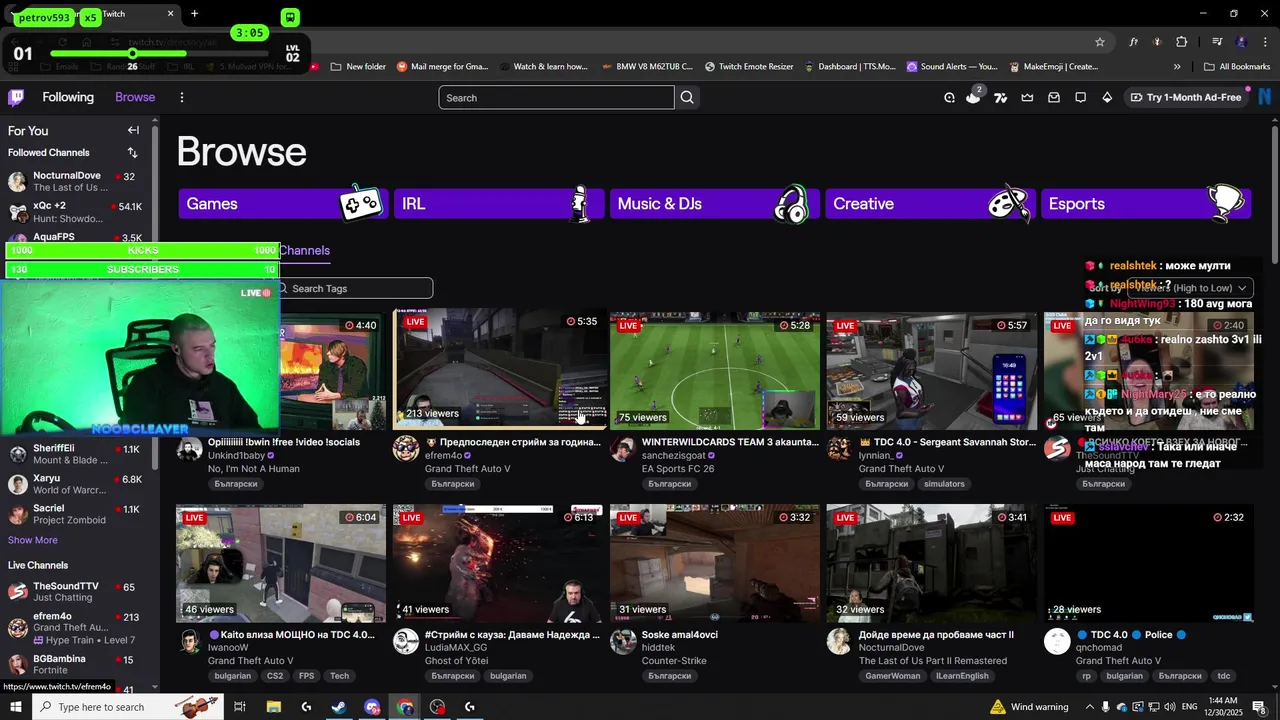Open Xaryu in followed channels list
This screenshot has height=720, width=1280.
click(76, 484)
